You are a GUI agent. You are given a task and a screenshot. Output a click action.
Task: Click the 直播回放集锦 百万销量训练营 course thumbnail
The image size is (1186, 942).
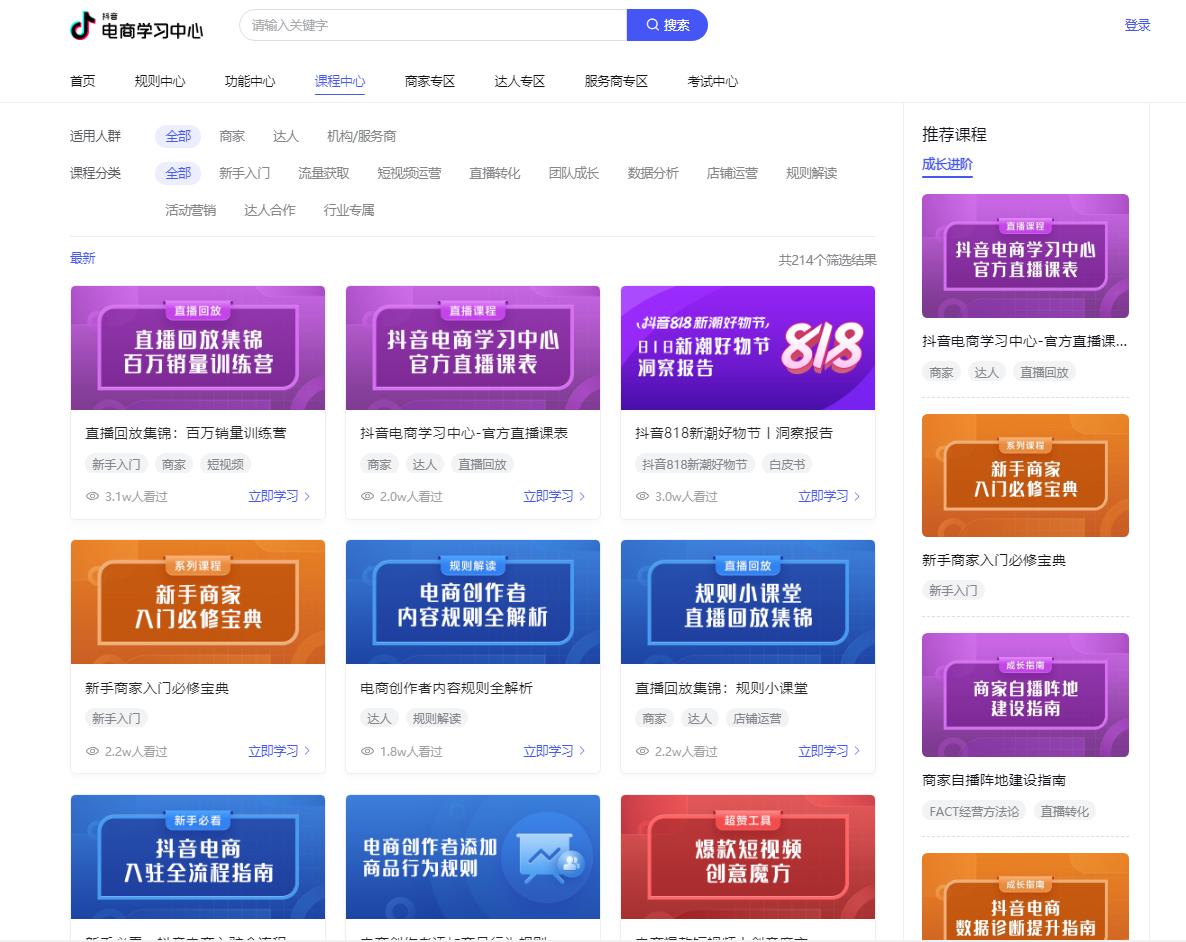(197, 348)
